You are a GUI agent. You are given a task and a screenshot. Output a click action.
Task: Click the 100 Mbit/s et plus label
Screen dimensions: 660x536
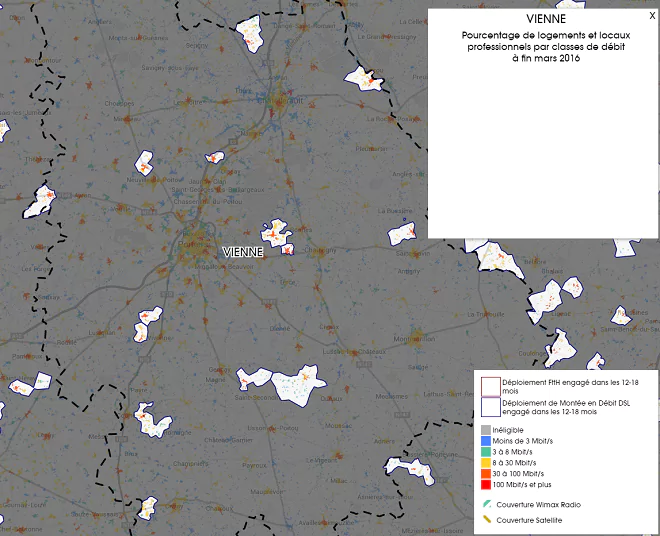point(522,485)
